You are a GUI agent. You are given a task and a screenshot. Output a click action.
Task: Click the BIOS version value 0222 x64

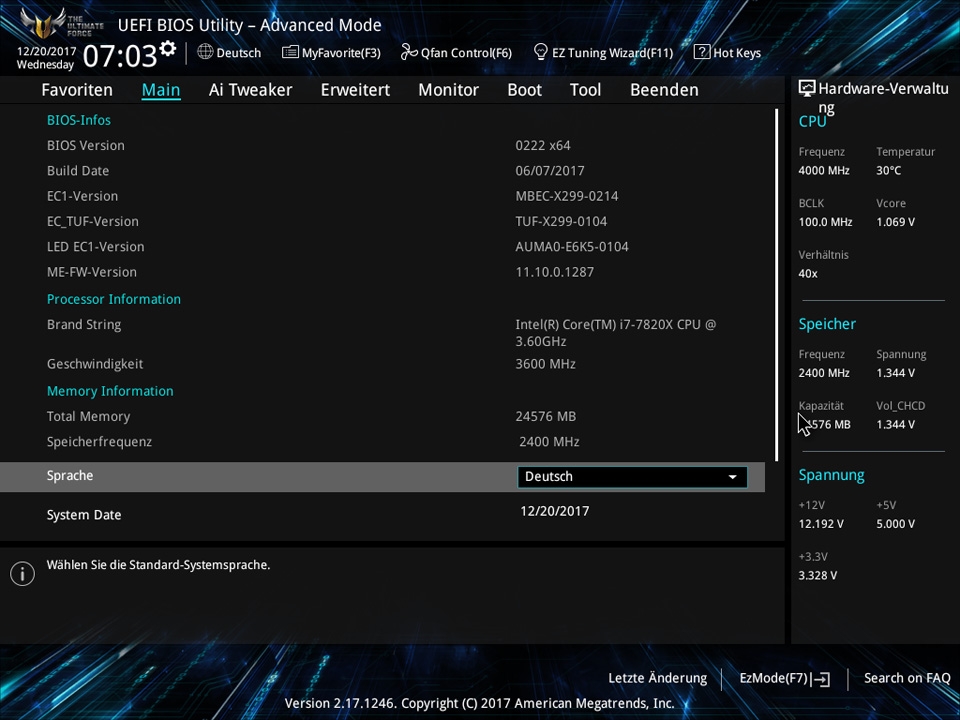point(543,146)
